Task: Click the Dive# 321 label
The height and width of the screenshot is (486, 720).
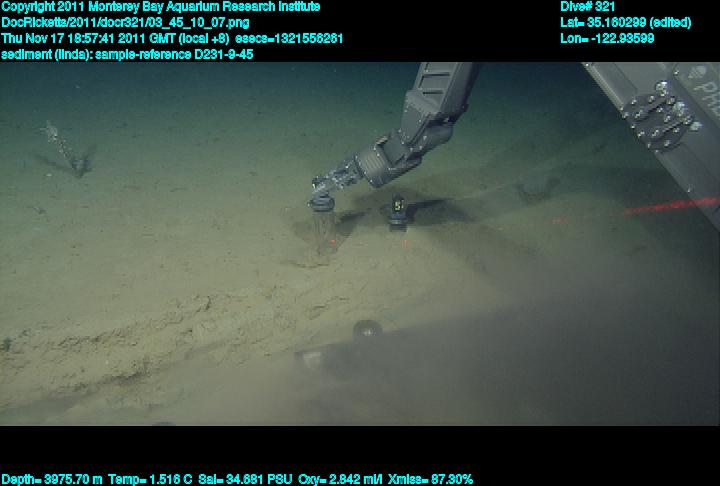Action: point(587,7)
